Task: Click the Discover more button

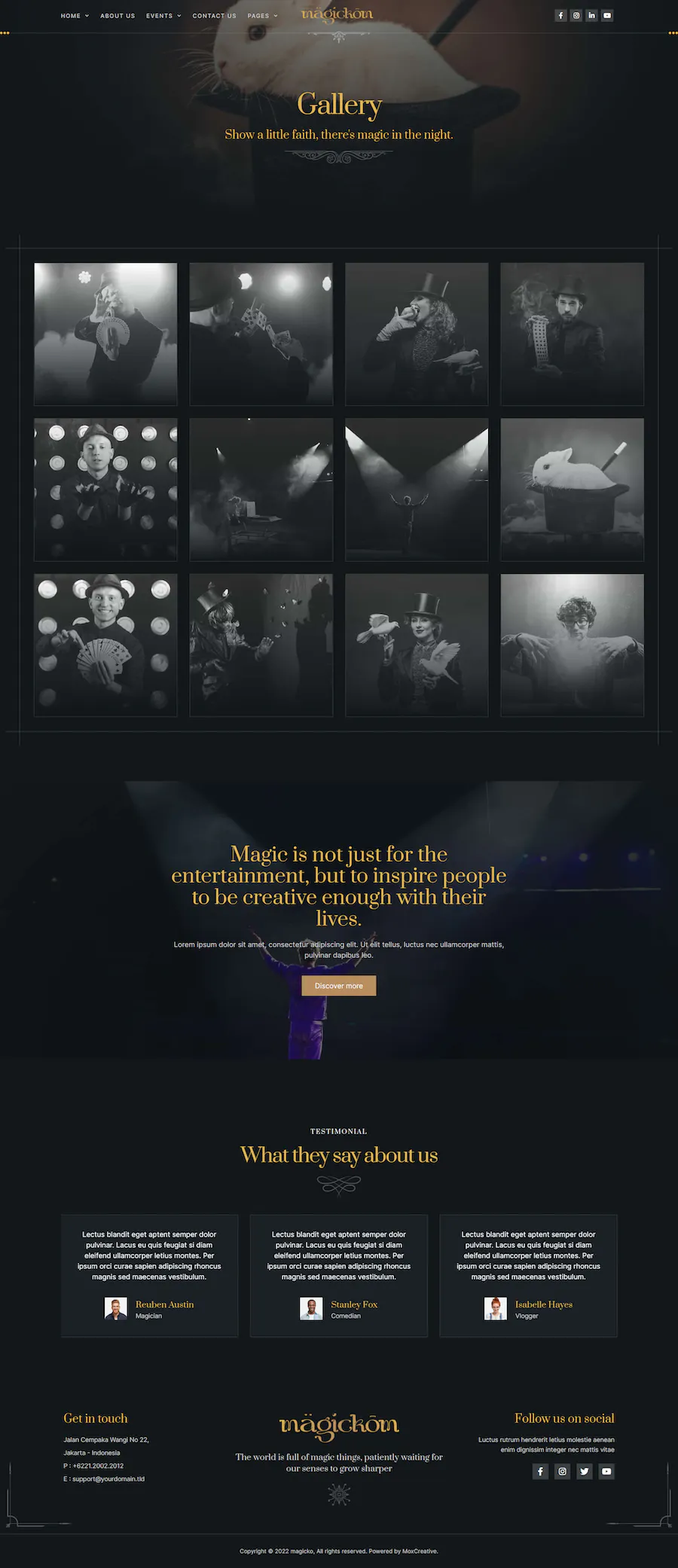Action: pos(339,986)
